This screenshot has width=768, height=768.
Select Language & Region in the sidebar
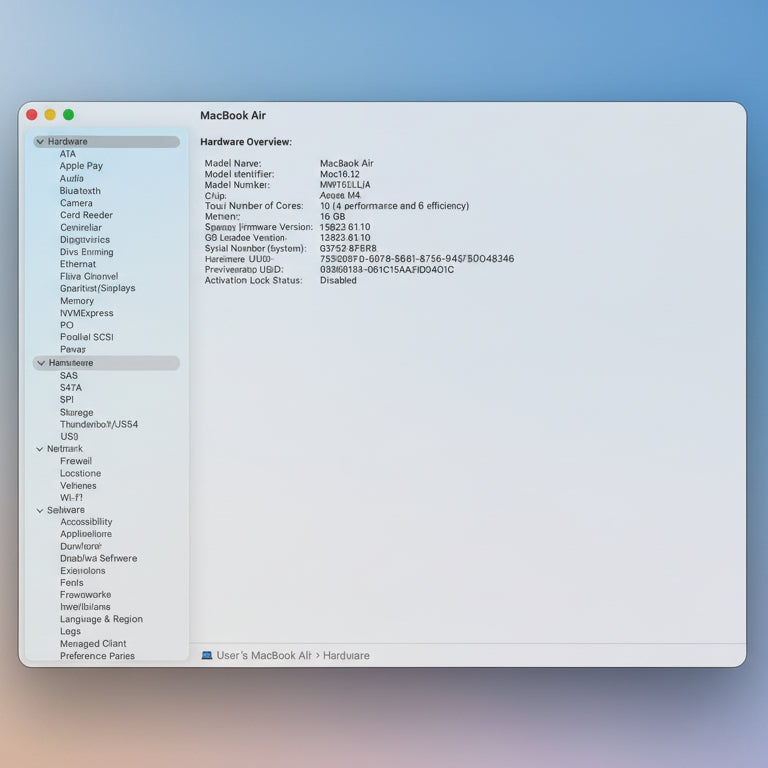(101, 619)
